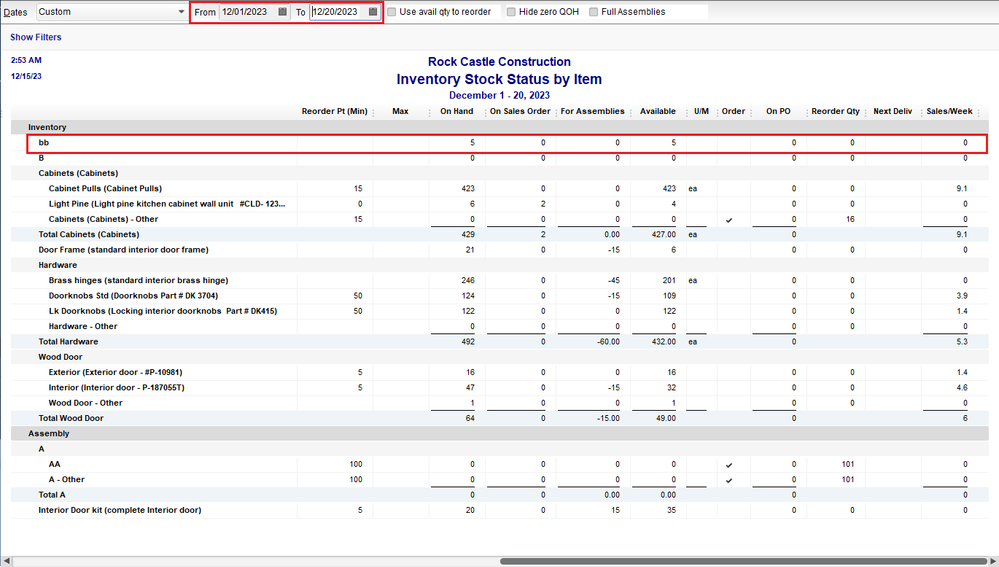Open the To date calendar picker
This screenshot has width=999, height=567.
(x=372, y=12)
